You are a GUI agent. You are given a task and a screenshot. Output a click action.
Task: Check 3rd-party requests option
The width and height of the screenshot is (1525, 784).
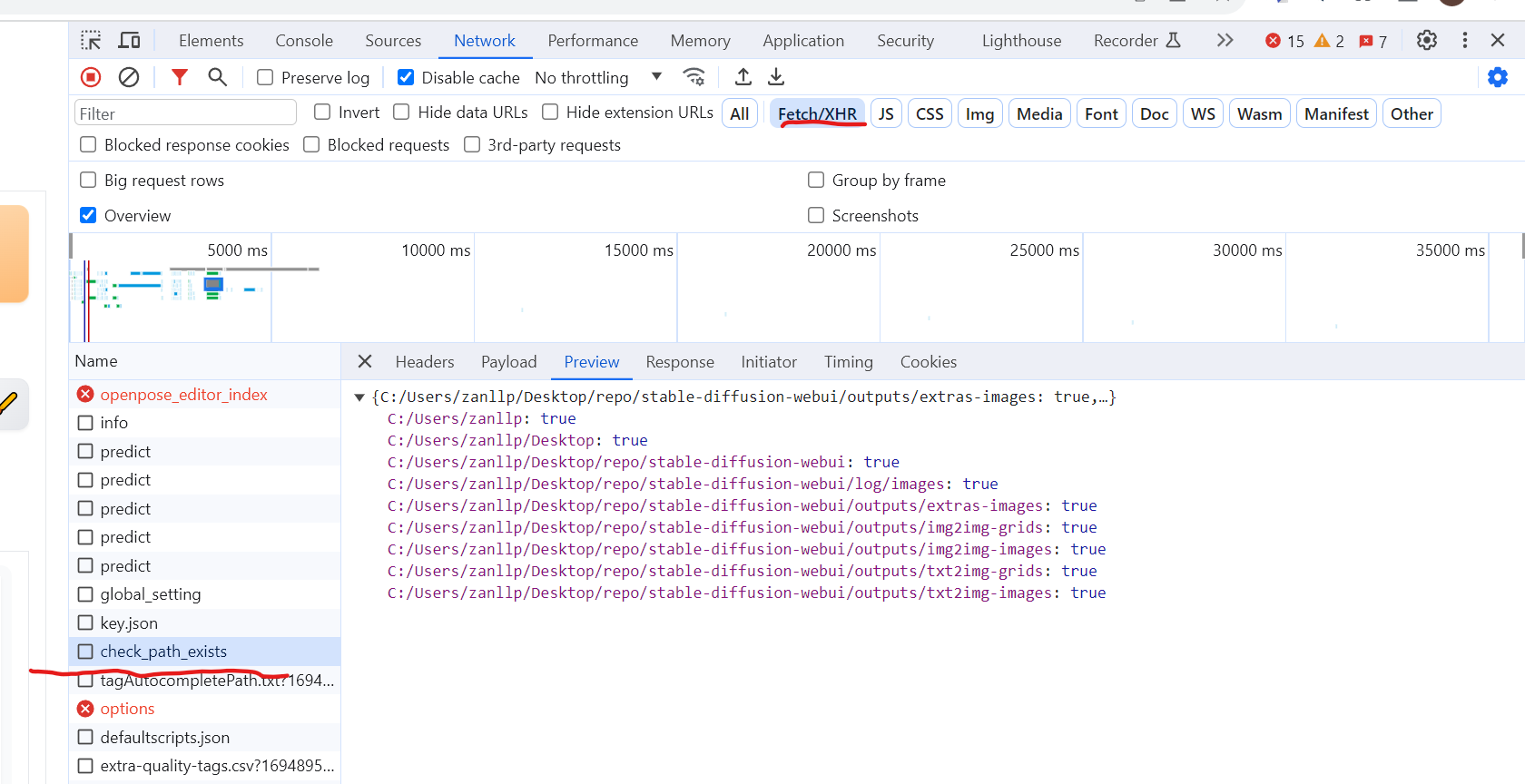click(x=472, y=145)
